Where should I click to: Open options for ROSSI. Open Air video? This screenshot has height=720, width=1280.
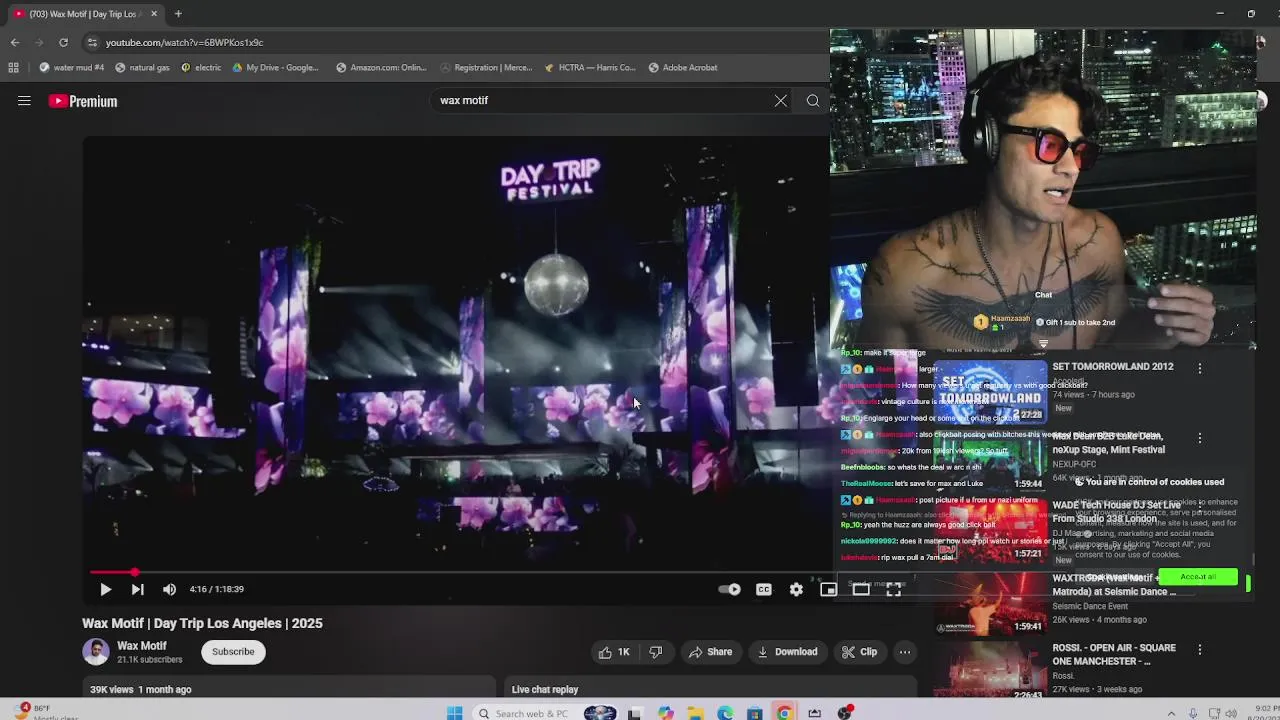(1200, 650)
